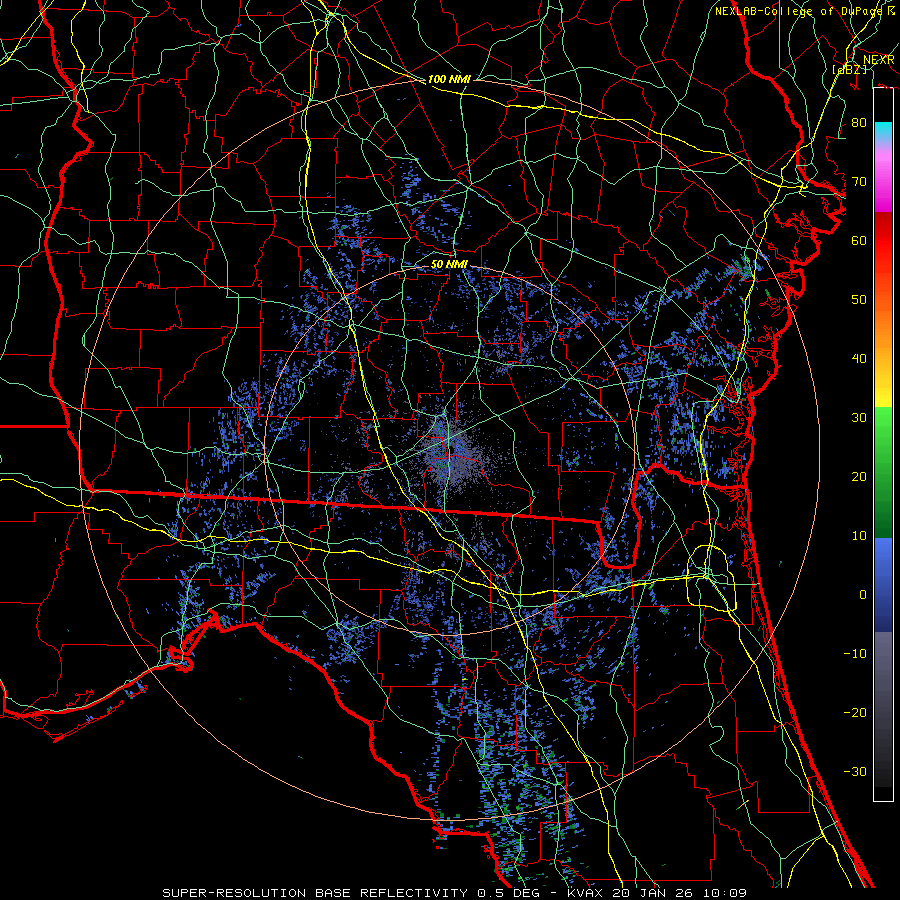The height and width of the screenshot is (900, 900).
Task: Click the 80 value on the reflectivity scale
Action: 859,122
